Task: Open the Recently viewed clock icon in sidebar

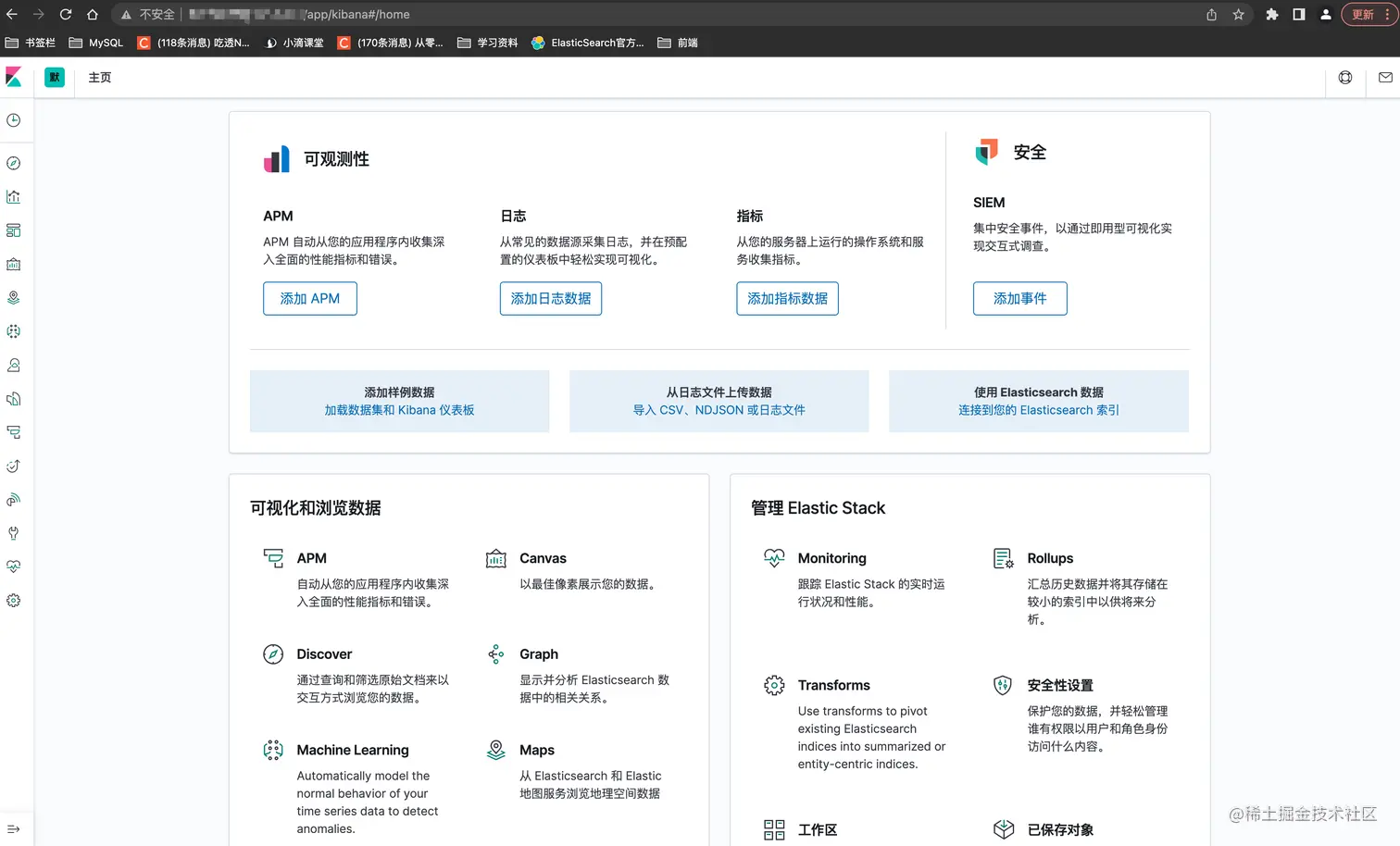Action: click(14, 120)
